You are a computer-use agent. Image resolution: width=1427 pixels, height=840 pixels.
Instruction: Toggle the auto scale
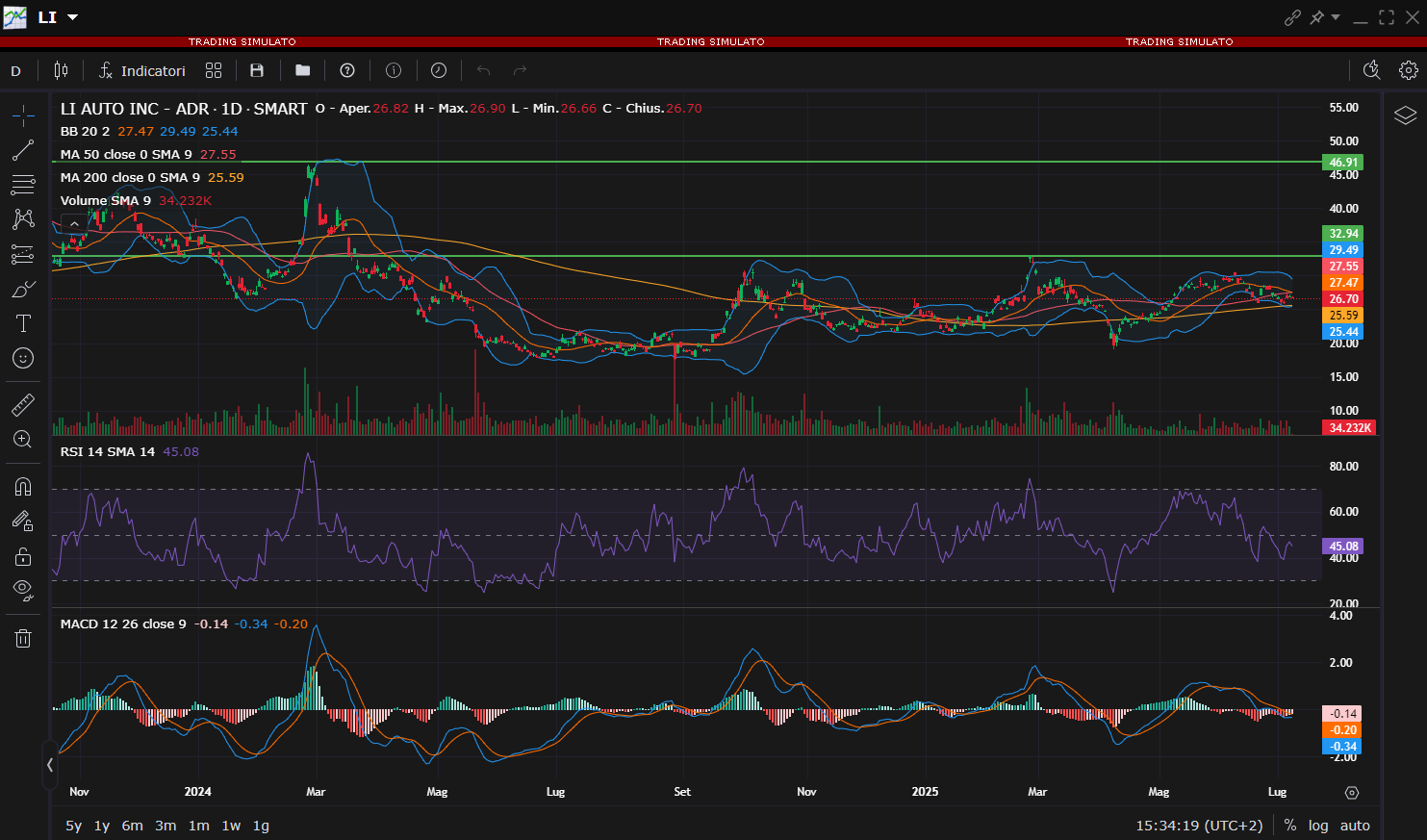pos(1355,826)
